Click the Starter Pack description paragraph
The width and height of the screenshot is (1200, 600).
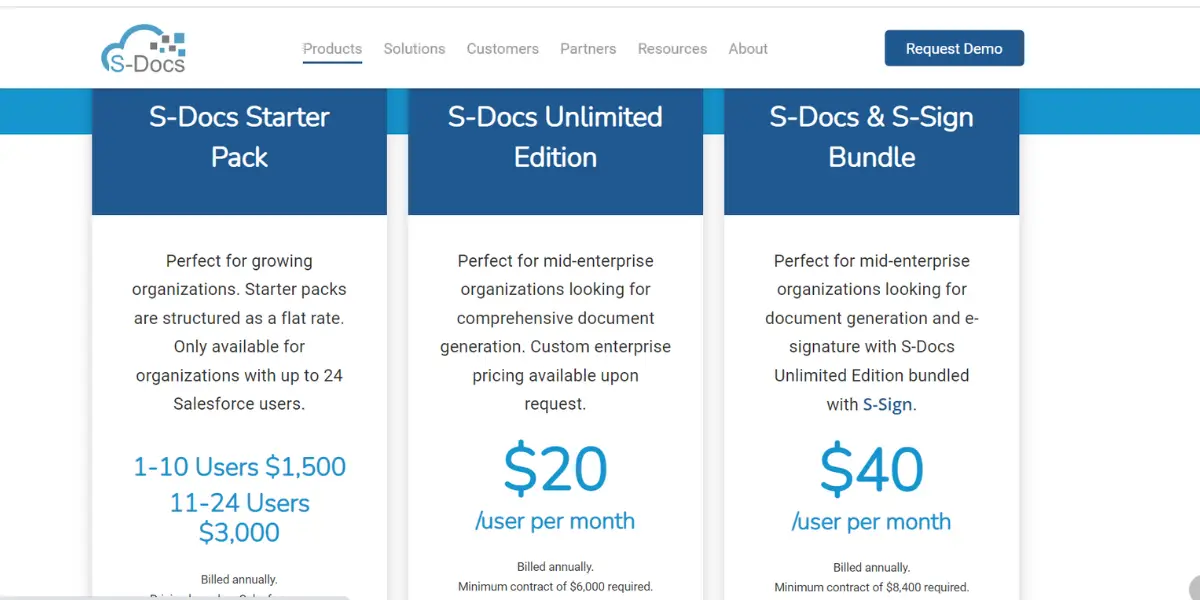[x=239, y=332]
